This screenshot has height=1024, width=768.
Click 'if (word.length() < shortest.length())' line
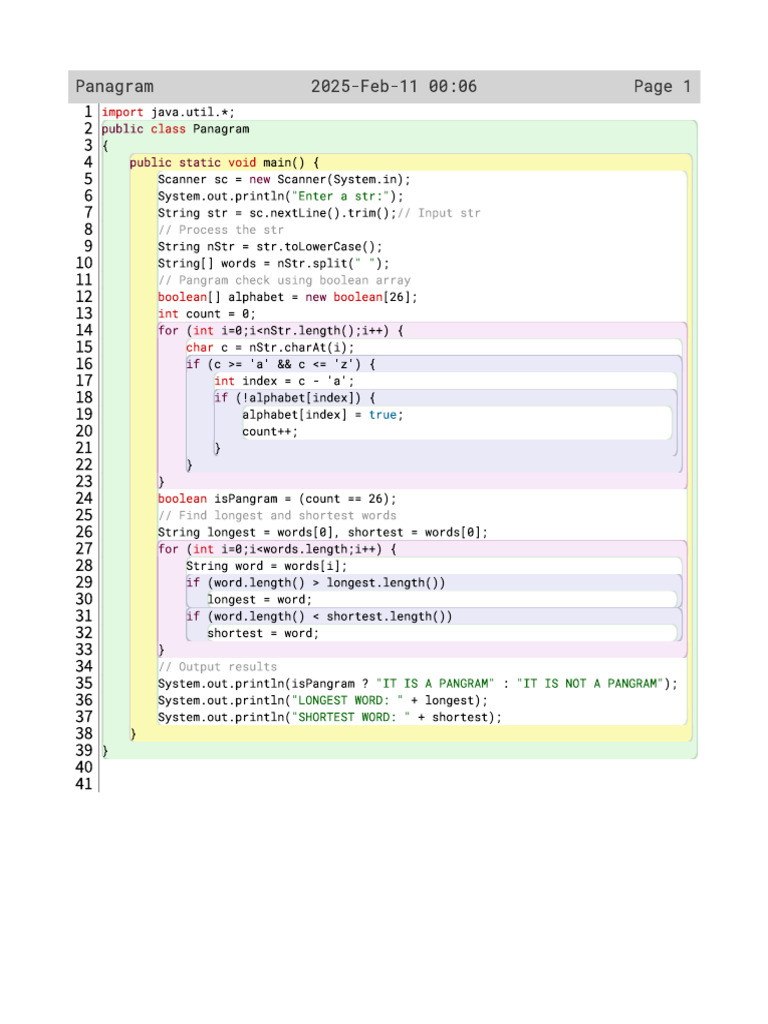click(319, 616)
